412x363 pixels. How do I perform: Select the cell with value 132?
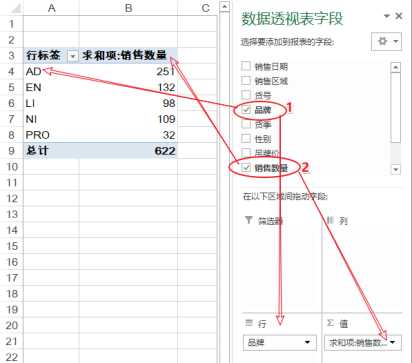click(x=128, y=87)
